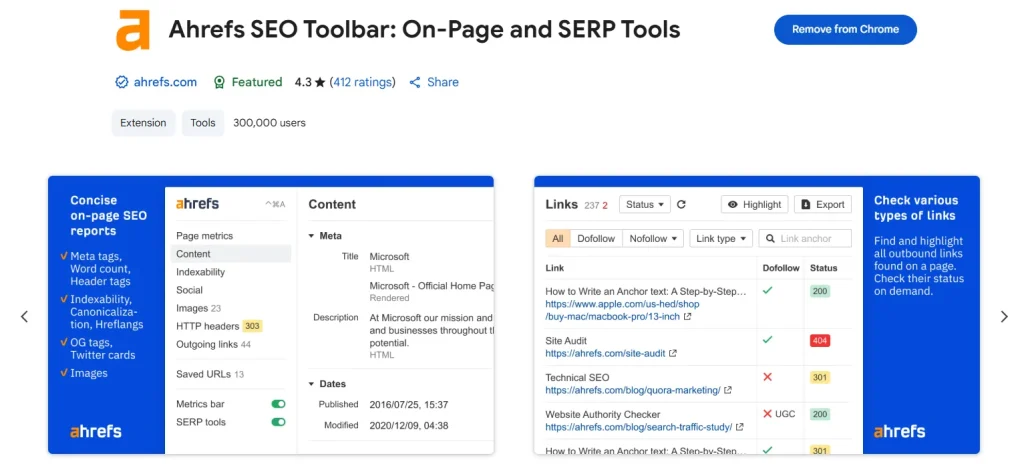Click the refresh icon next to Status
Screen dimensions: 1024x472
(x=682, y=204)
